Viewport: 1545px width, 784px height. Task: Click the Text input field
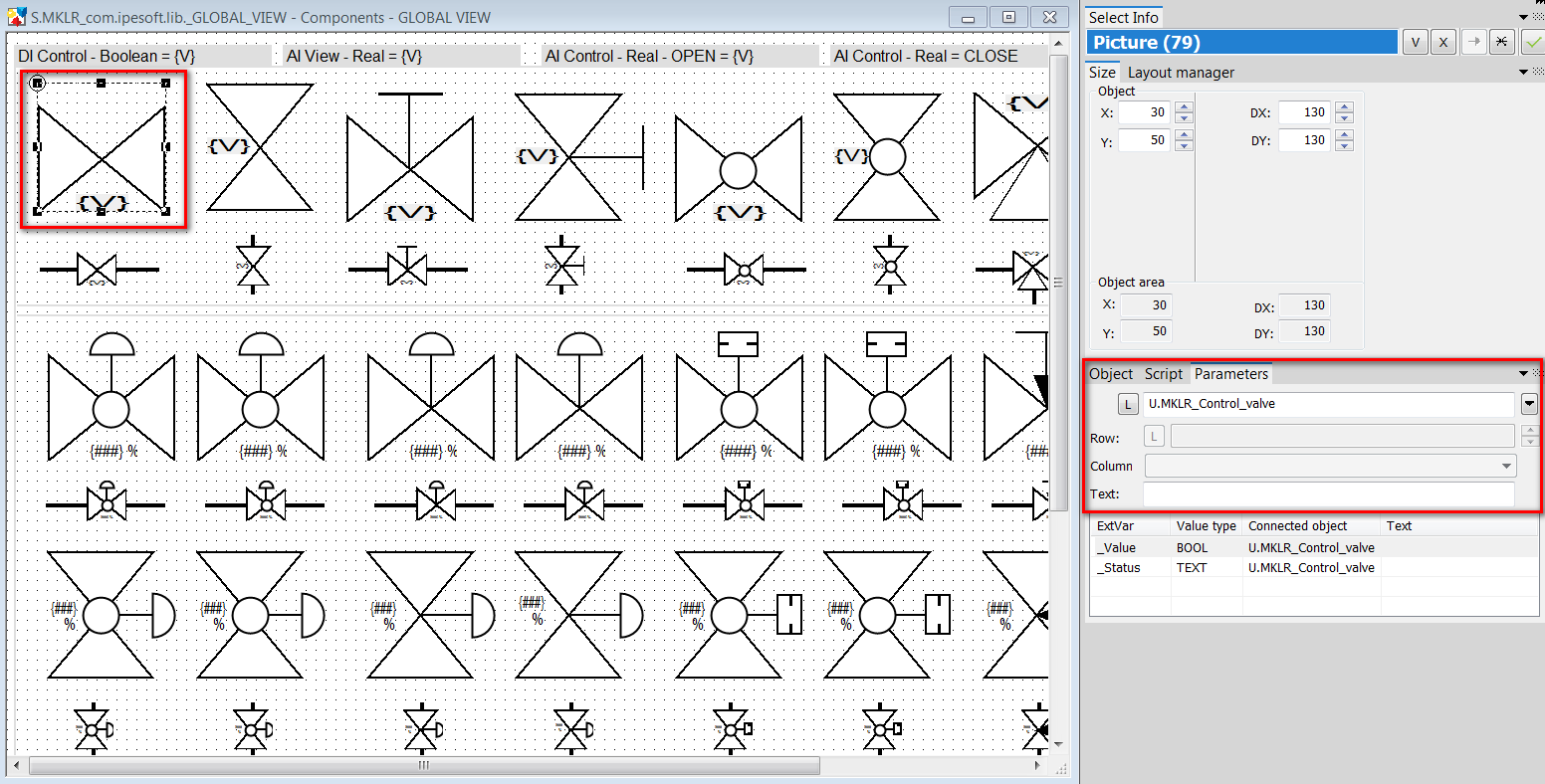(1328, 494)
